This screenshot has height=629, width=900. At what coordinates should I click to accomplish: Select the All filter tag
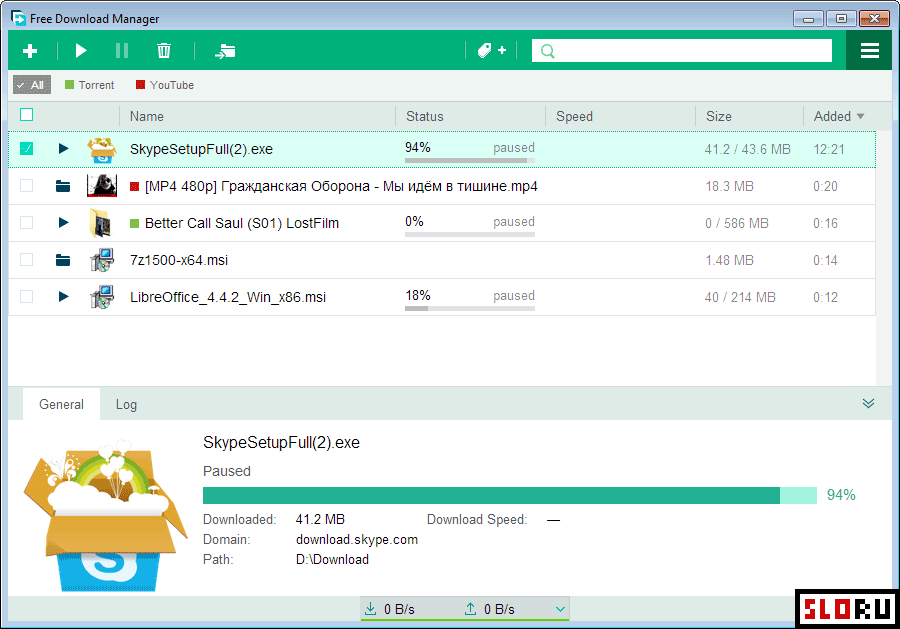pos(32,85)
